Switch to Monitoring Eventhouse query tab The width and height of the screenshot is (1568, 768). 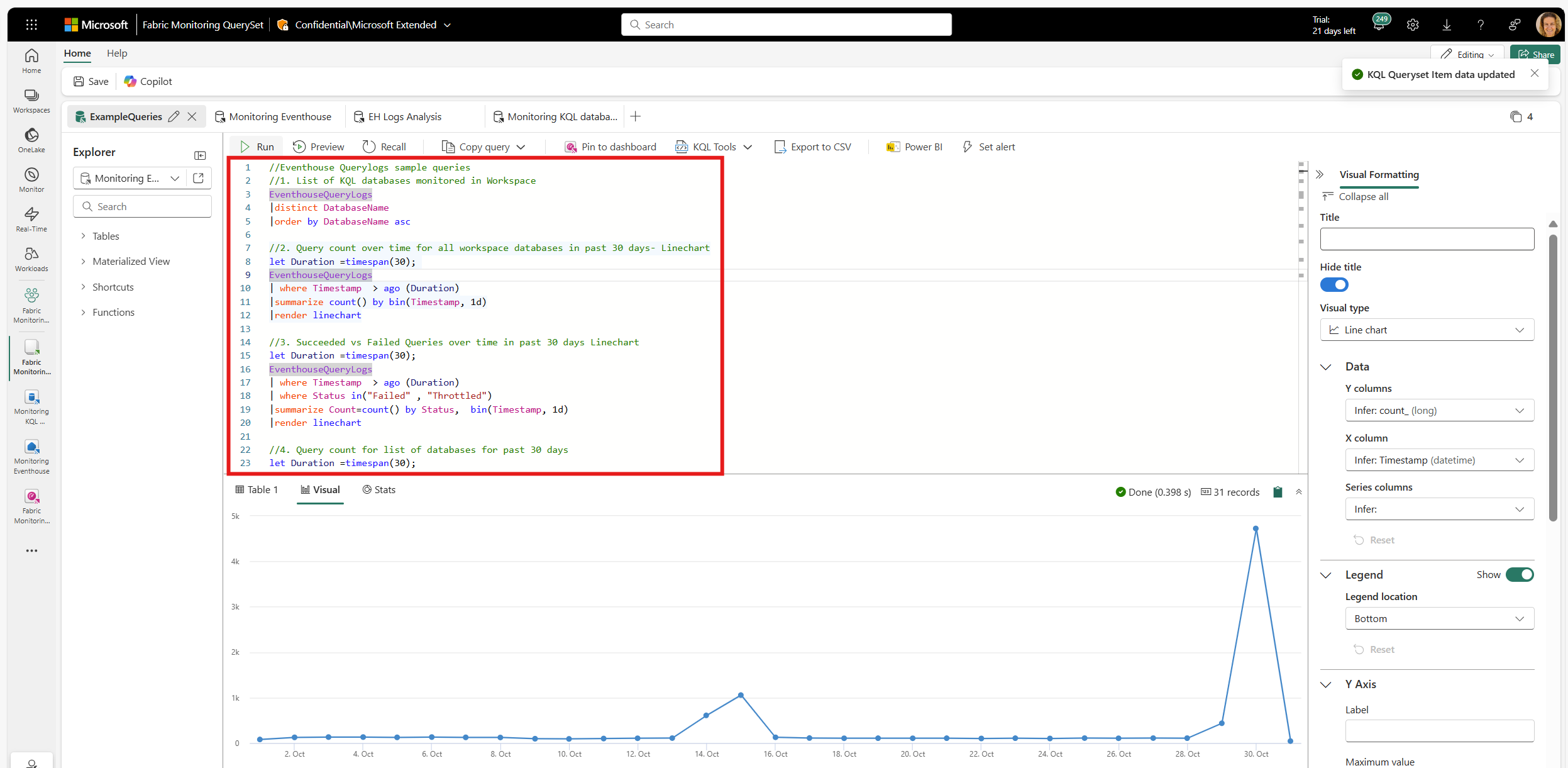point(273,116)
